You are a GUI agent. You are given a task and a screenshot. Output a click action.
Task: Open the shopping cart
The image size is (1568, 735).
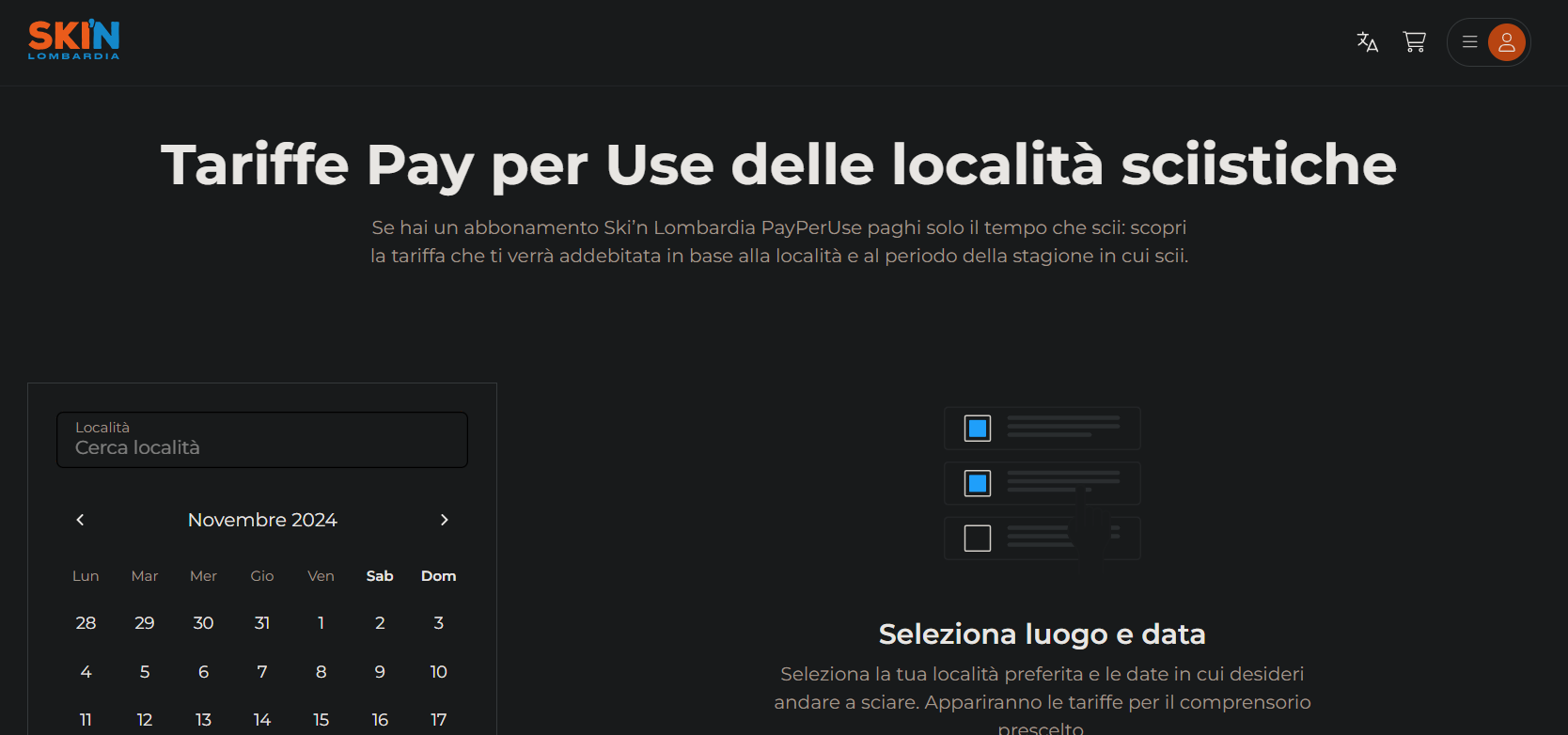[x=1414, y=41]
